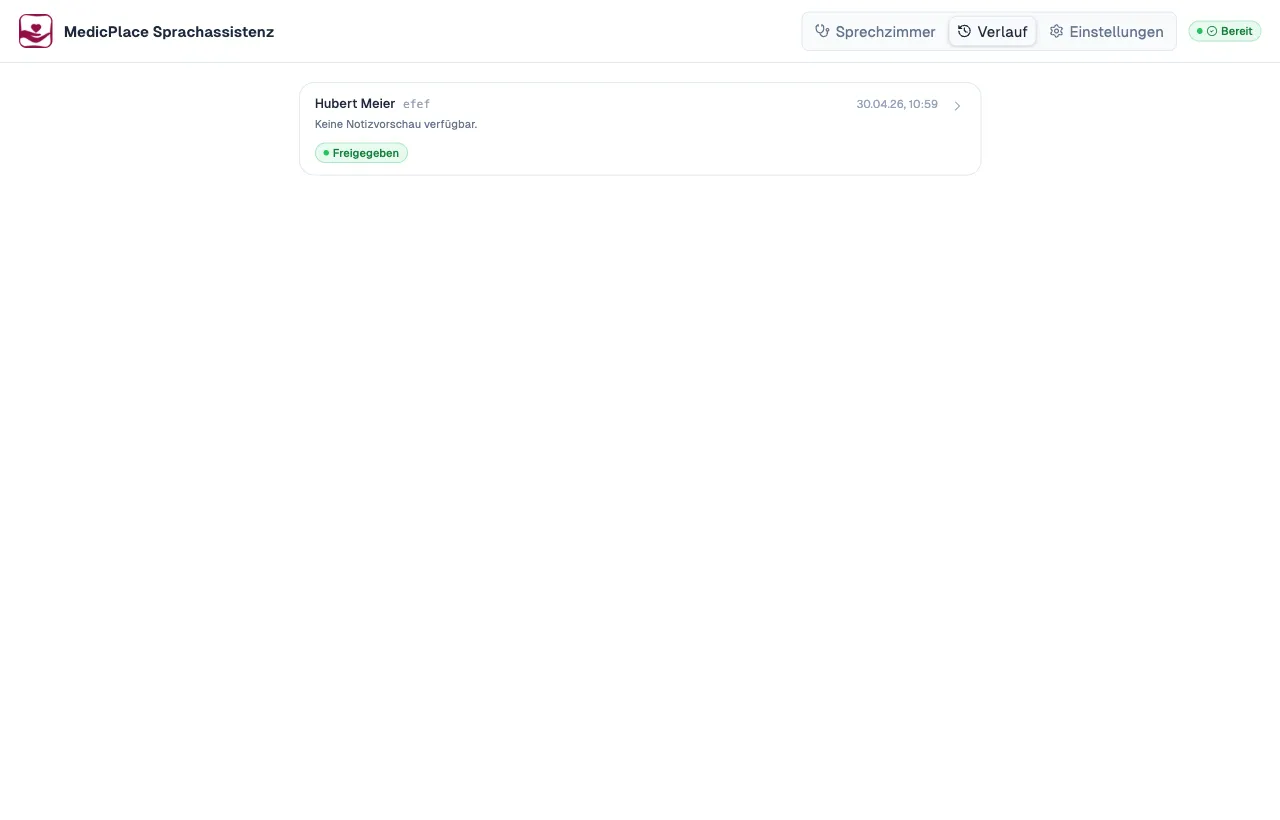
Task: Click the Freigegeben status badge
Action: coord(361,153)
